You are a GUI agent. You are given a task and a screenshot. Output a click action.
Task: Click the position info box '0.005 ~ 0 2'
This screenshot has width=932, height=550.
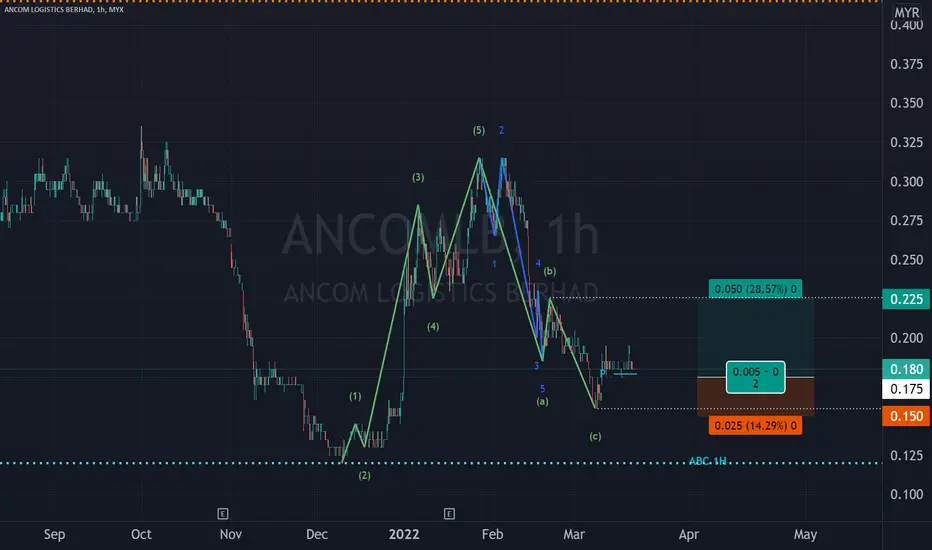click(755, 377)
